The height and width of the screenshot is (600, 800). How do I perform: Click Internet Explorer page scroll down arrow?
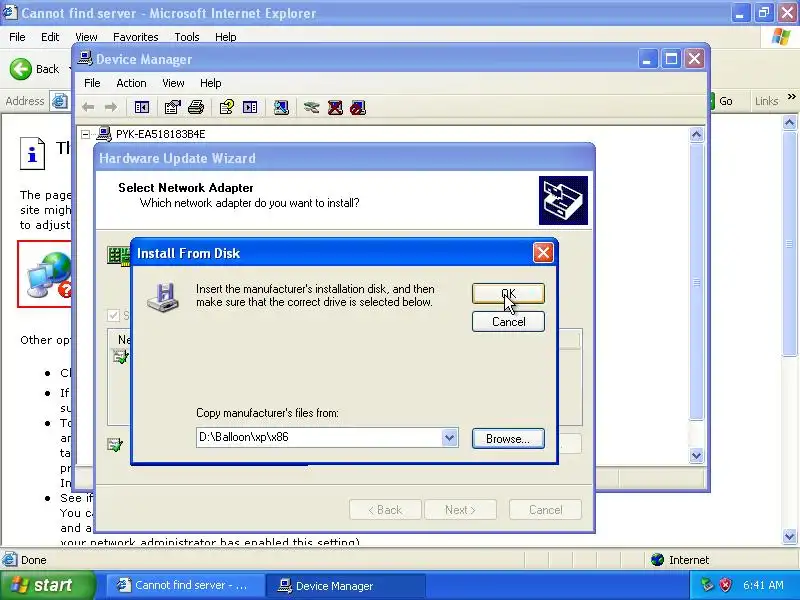tap(789, 536)
